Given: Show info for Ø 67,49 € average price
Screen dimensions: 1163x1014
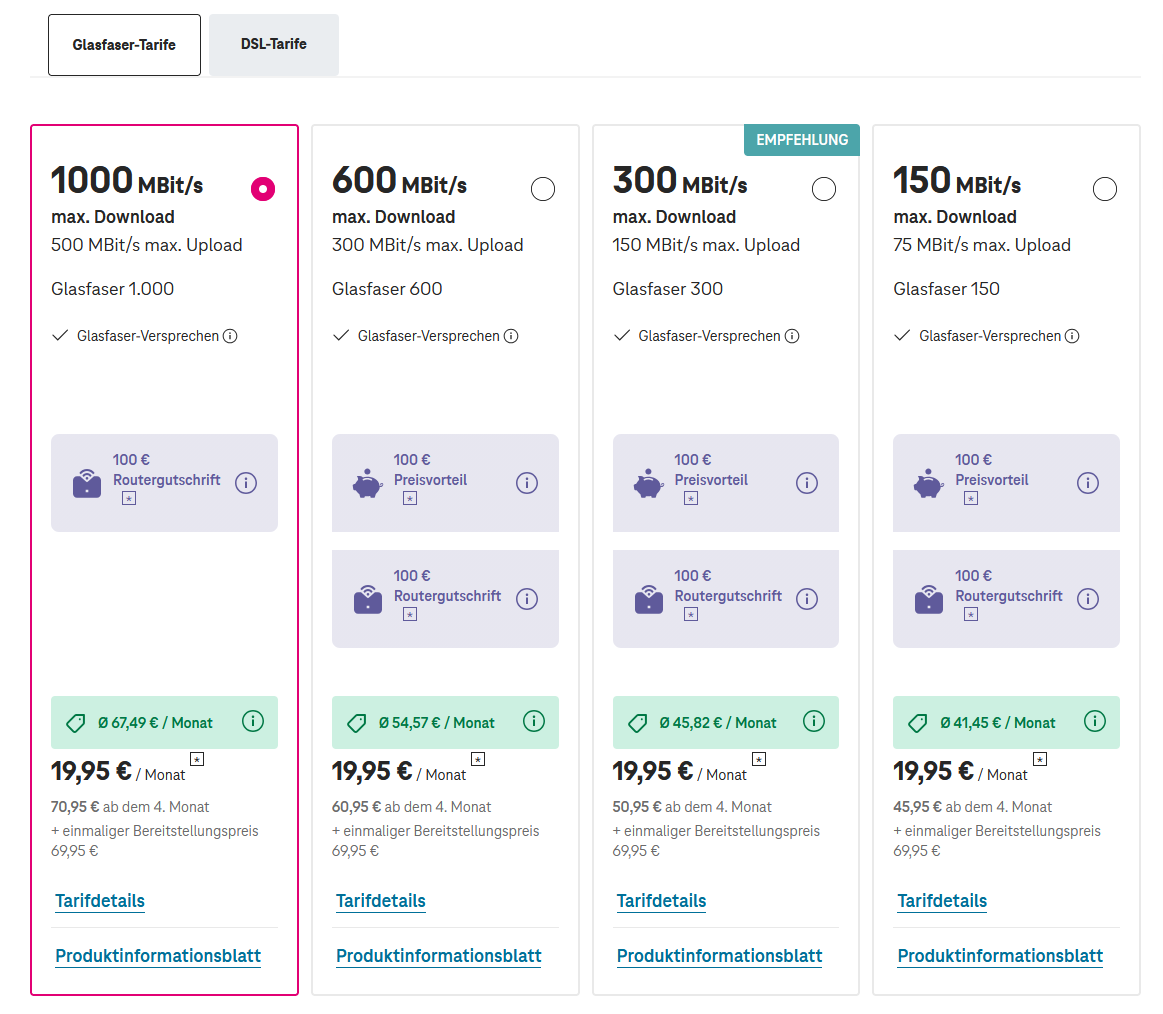Looking at the screenshot, I should coord(253,721).
